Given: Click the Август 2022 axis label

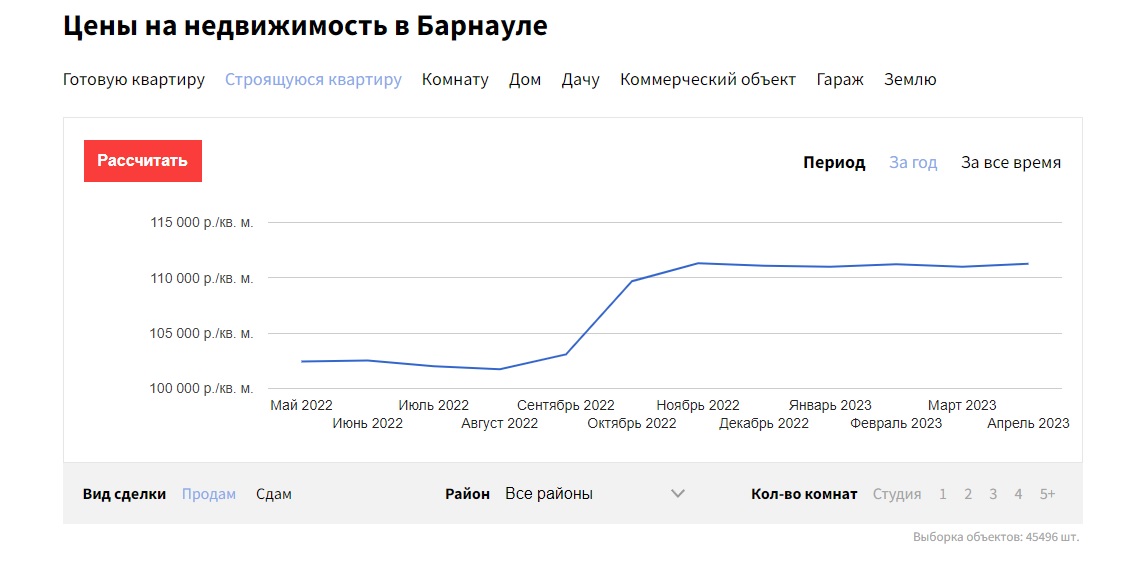Looking at the screenshot, I should tap(499, 423).
